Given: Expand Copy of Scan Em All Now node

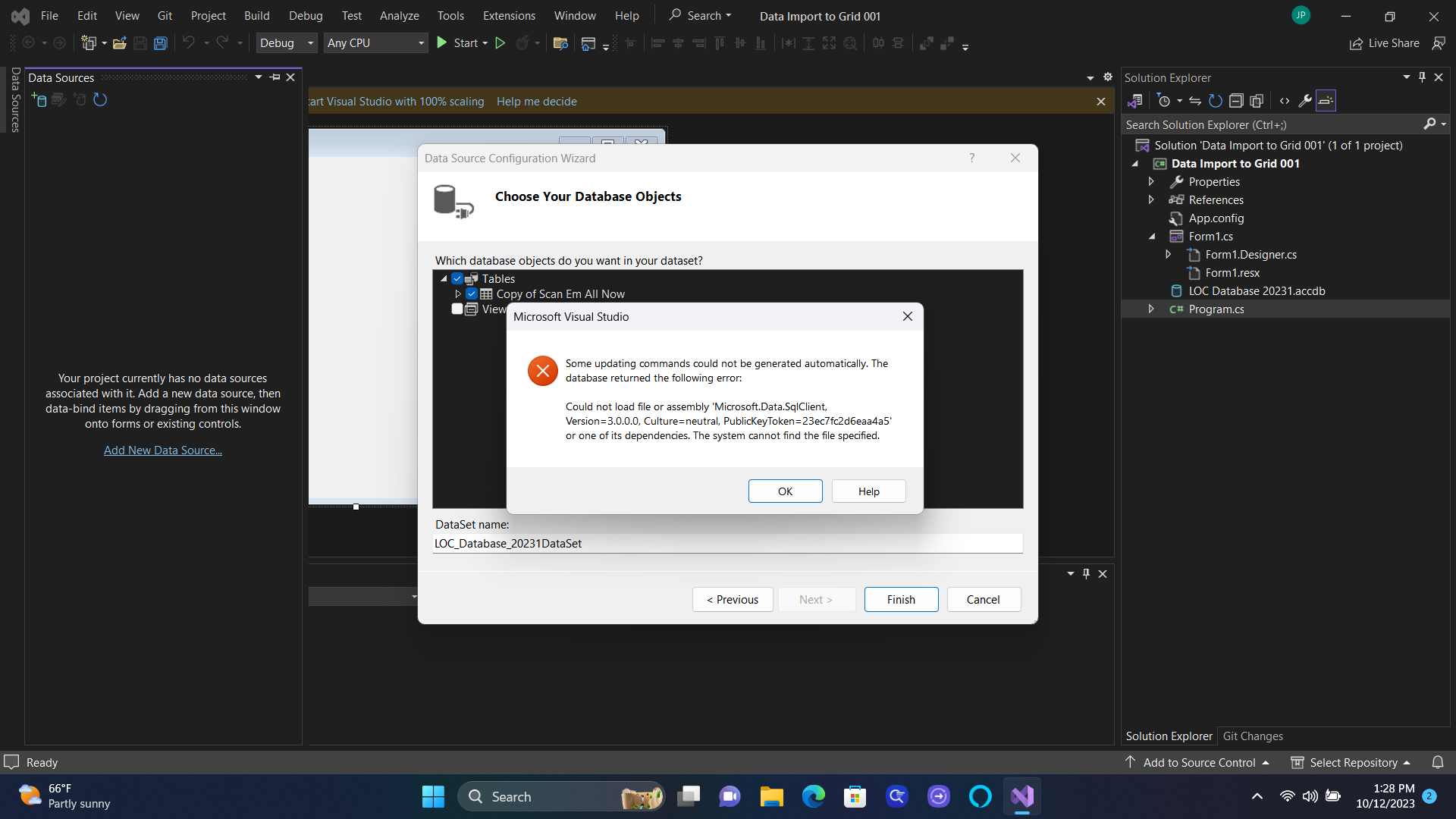Looking at the screenshot, I should [x=458, y=294].
